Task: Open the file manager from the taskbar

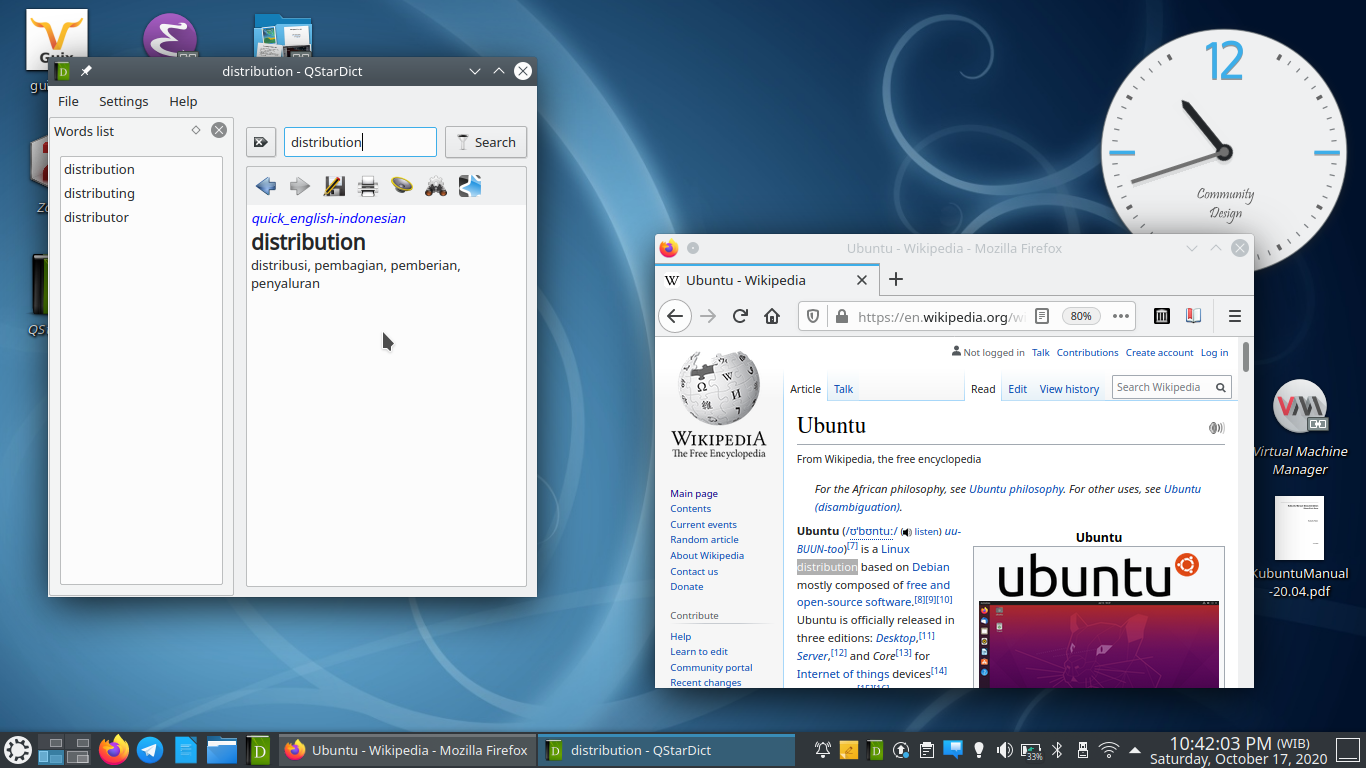Action: (x=222, y=749)
